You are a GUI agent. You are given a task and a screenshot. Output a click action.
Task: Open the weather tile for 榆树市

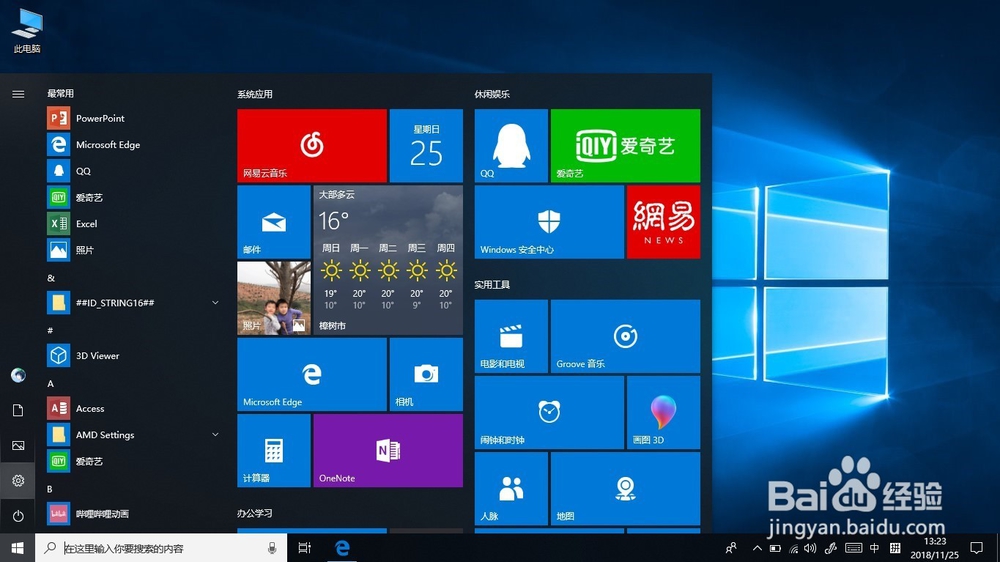pyautogui.click(x=388, y=260)
